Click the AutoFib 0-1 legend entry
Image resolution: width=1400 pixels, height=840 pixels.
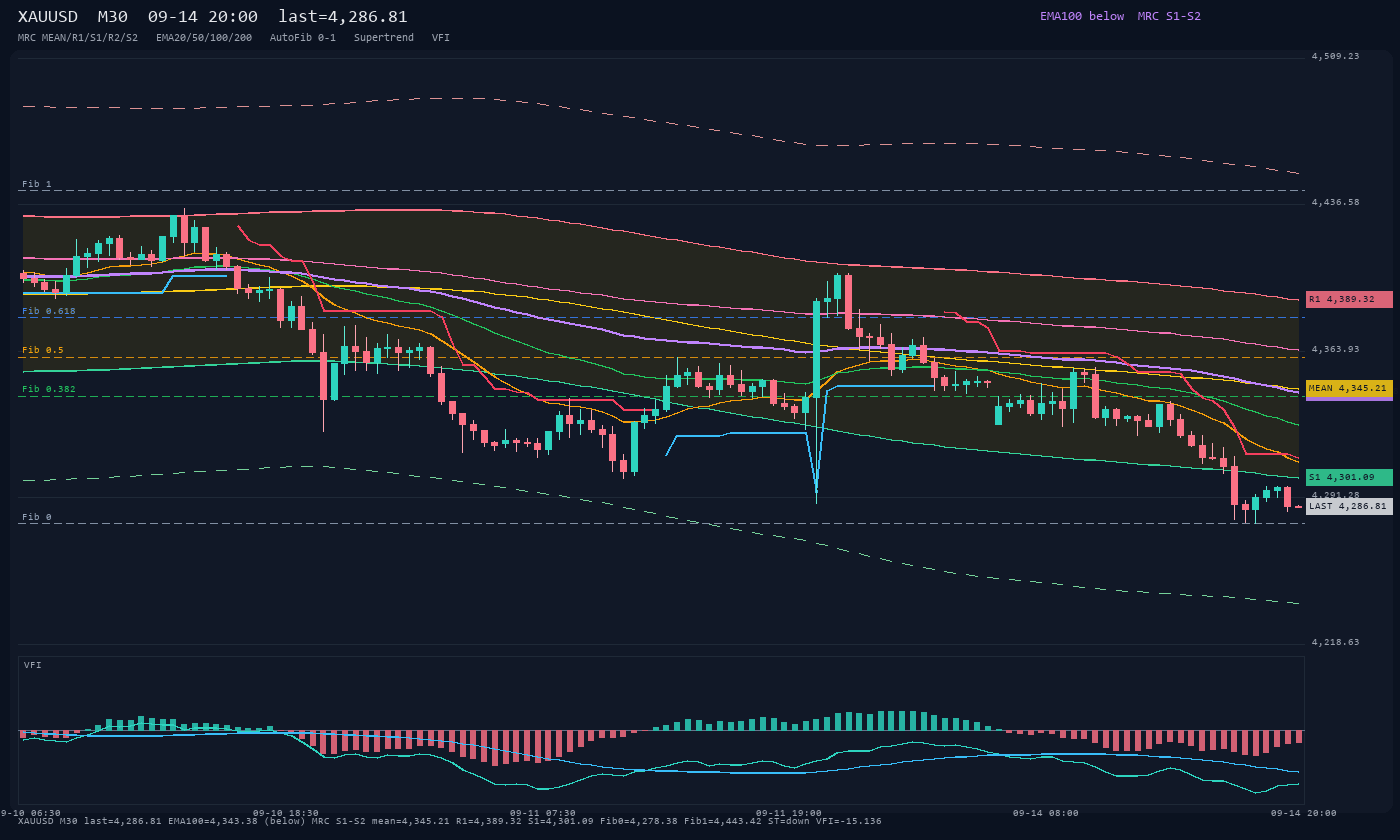coord(303,37)
